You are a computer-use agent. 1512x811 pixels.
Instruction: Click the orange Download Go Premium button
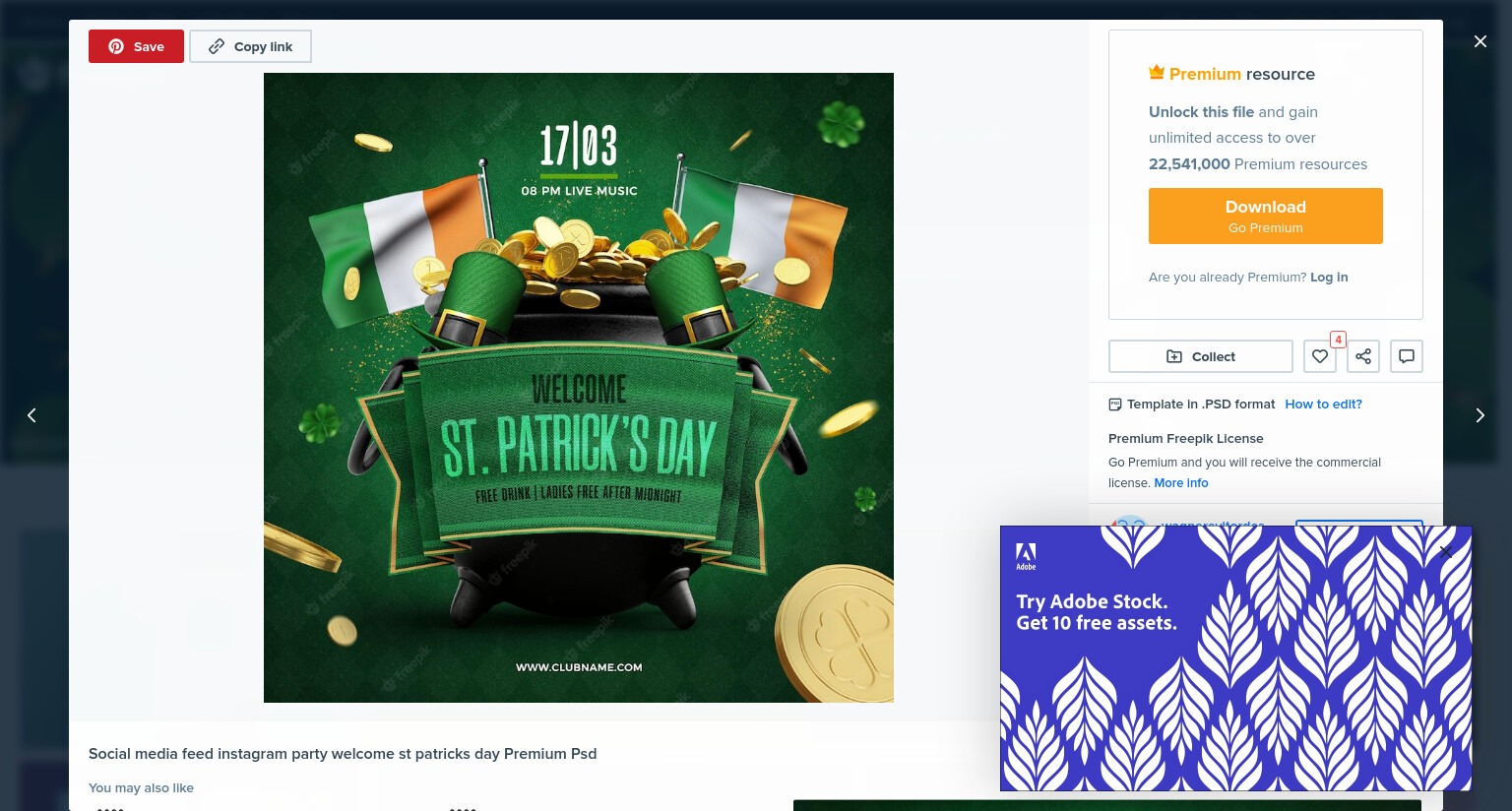(1266, 217)
